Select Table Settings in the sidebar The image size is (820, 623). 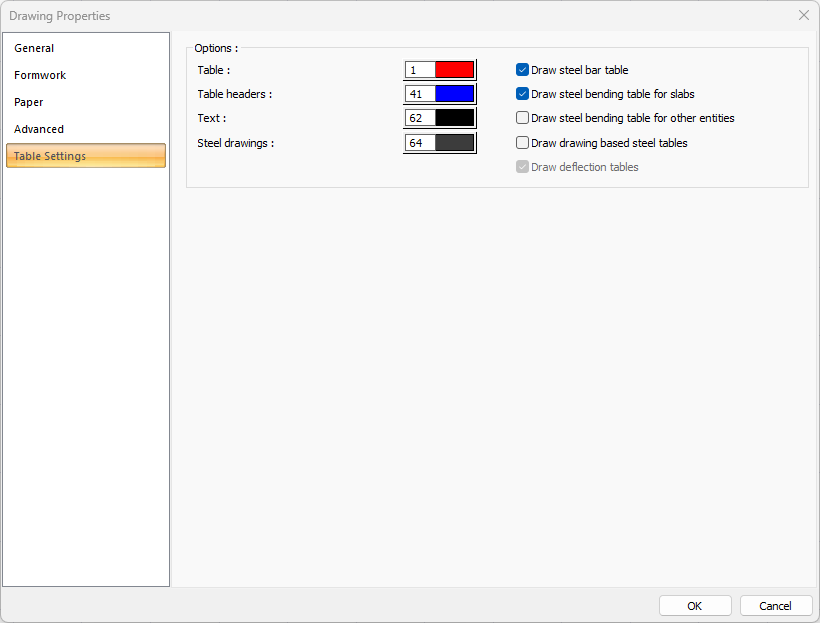[50, 156]
